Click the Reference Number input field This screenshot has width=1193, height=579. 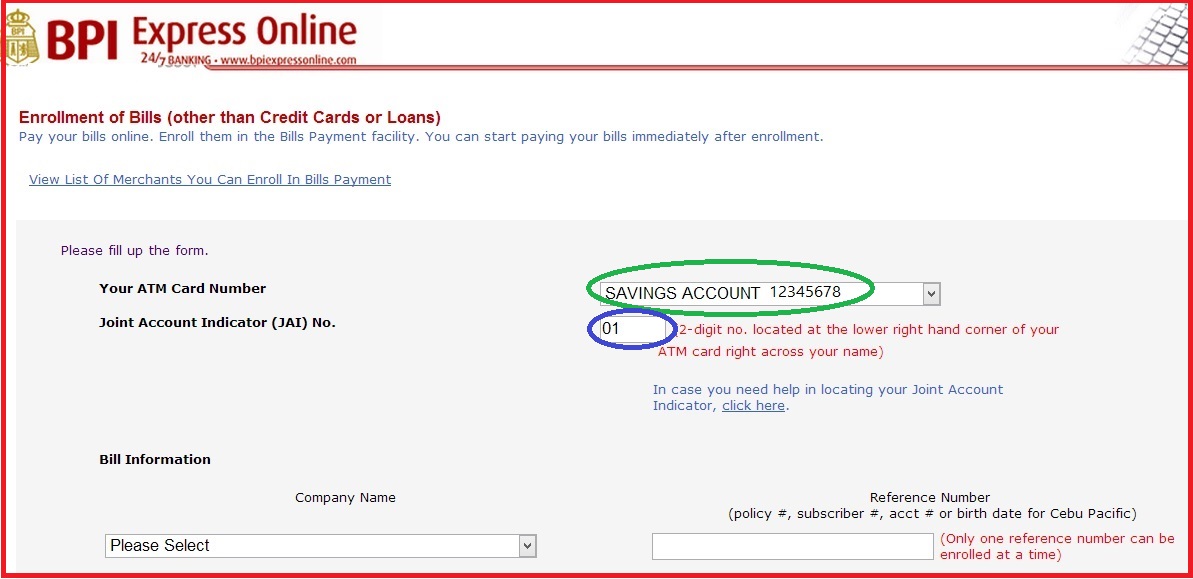click(x=792, y=546)
